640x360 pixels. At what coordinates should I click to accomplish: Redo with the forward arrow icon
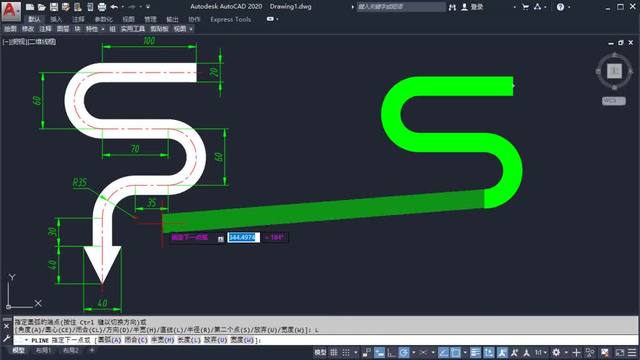coord(132,7)
